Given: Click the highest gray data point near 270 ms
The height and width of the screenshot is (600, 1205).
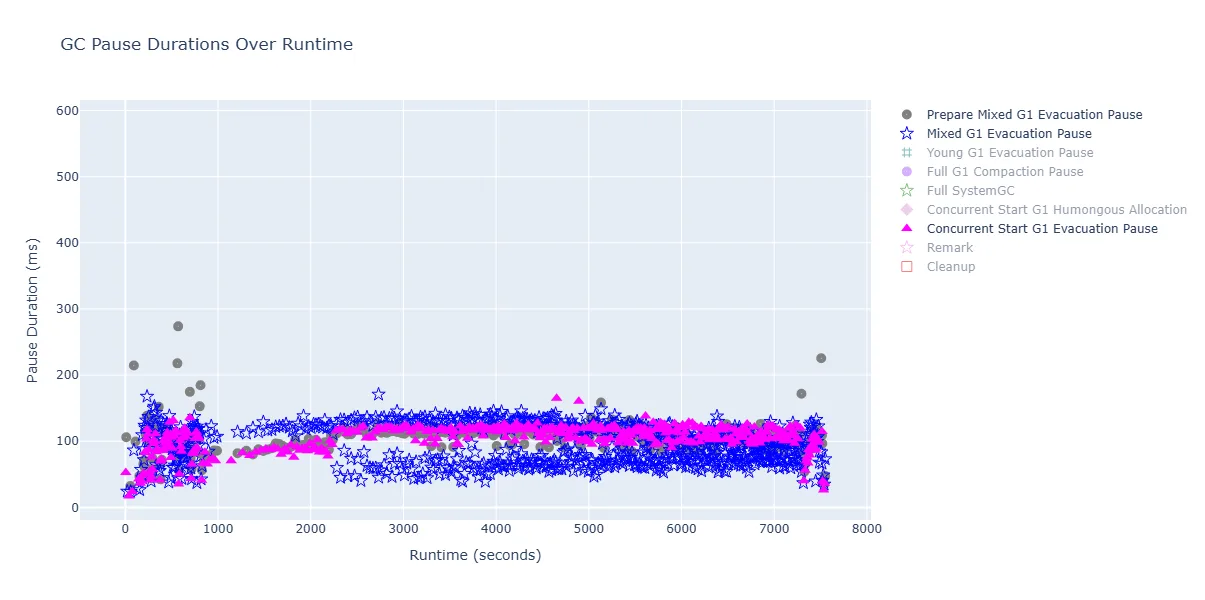Looking at the screenshot, I should pyautogui.click(x=178, y=326).
